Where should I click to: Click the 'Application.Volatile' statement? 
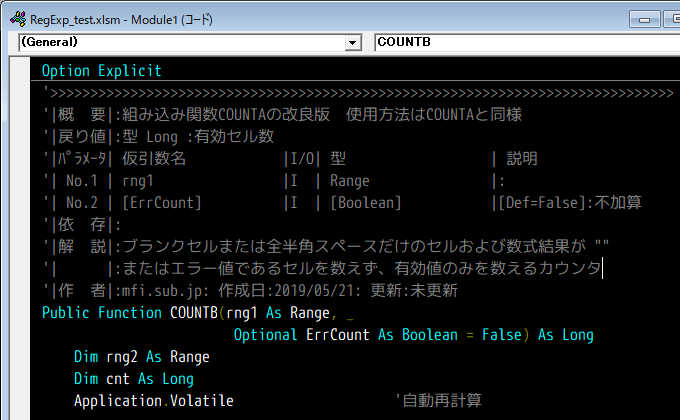pyautogui.click(x=154, y=400)
